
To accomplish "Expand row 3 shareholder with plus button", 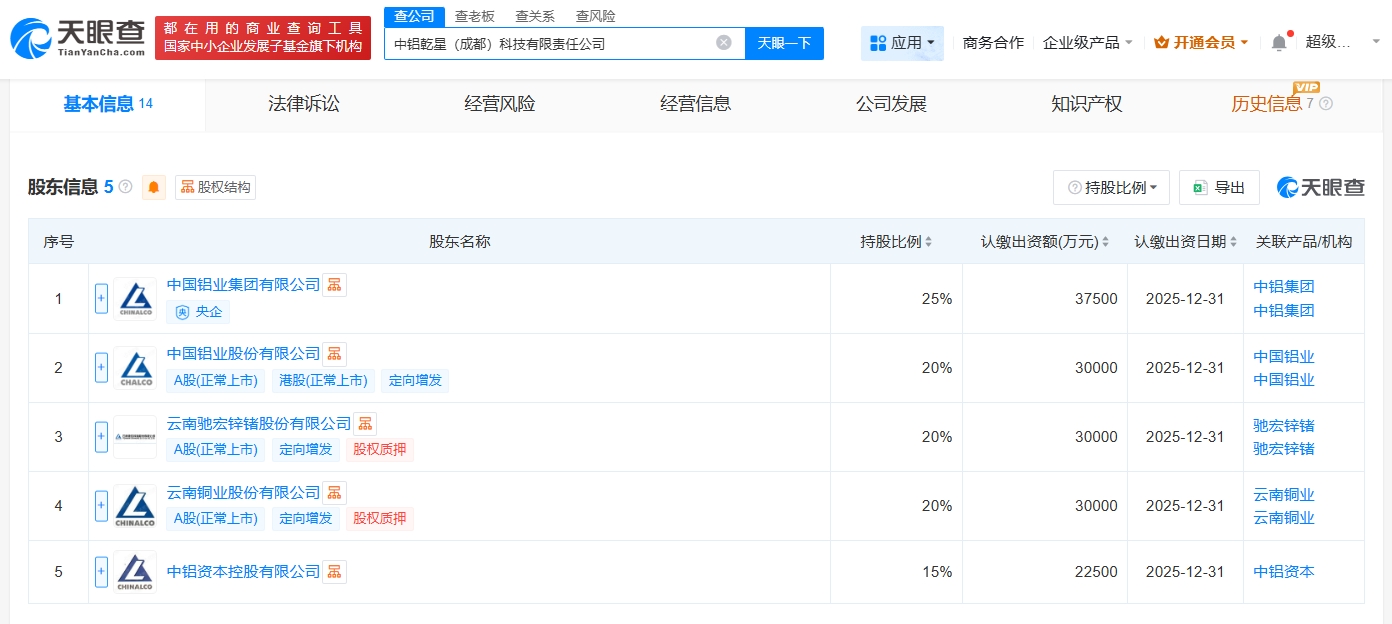I will 101,437.
